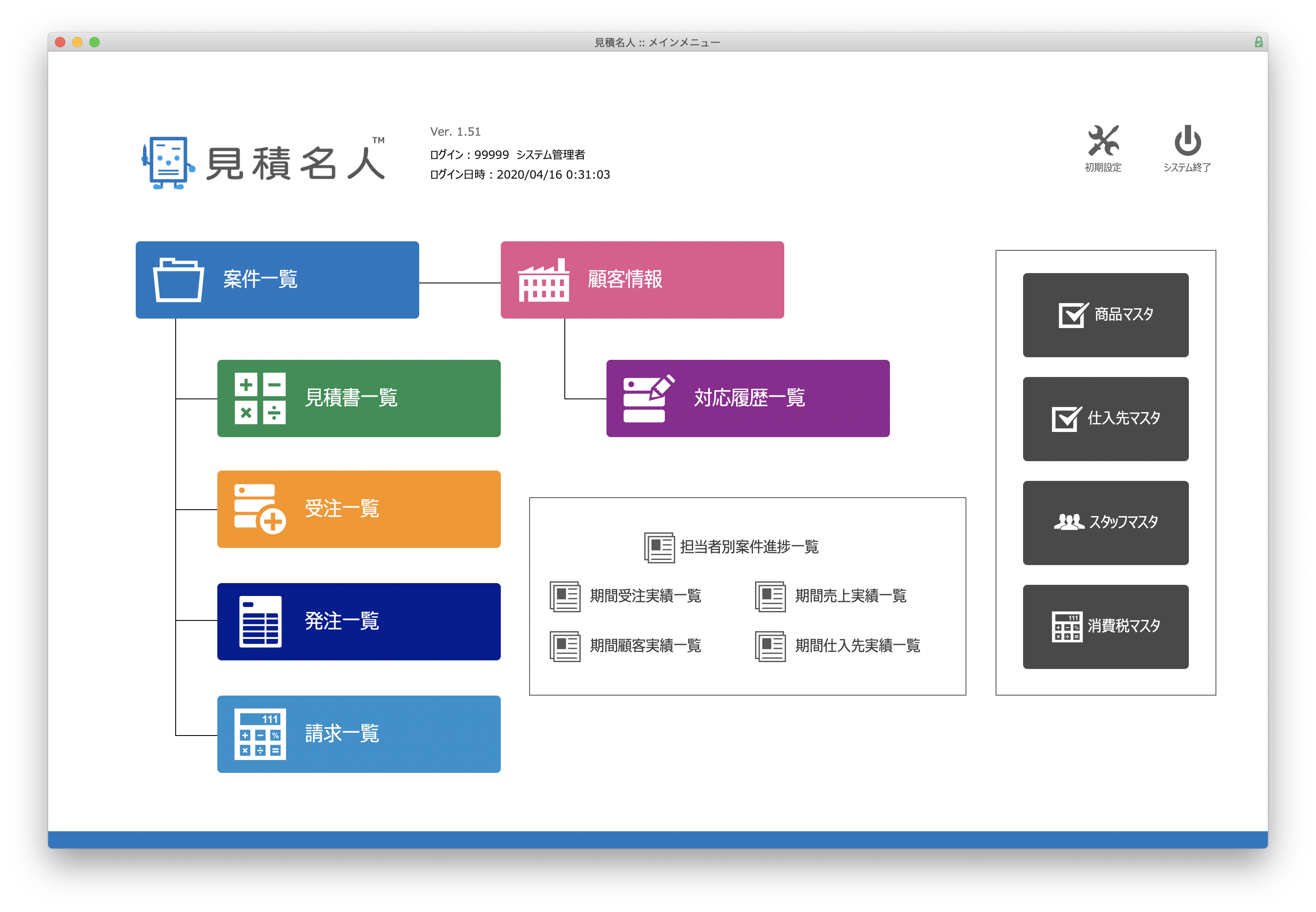Open 消費税マスタ button
The image size is (1316, 912).
coord(1106,627)
